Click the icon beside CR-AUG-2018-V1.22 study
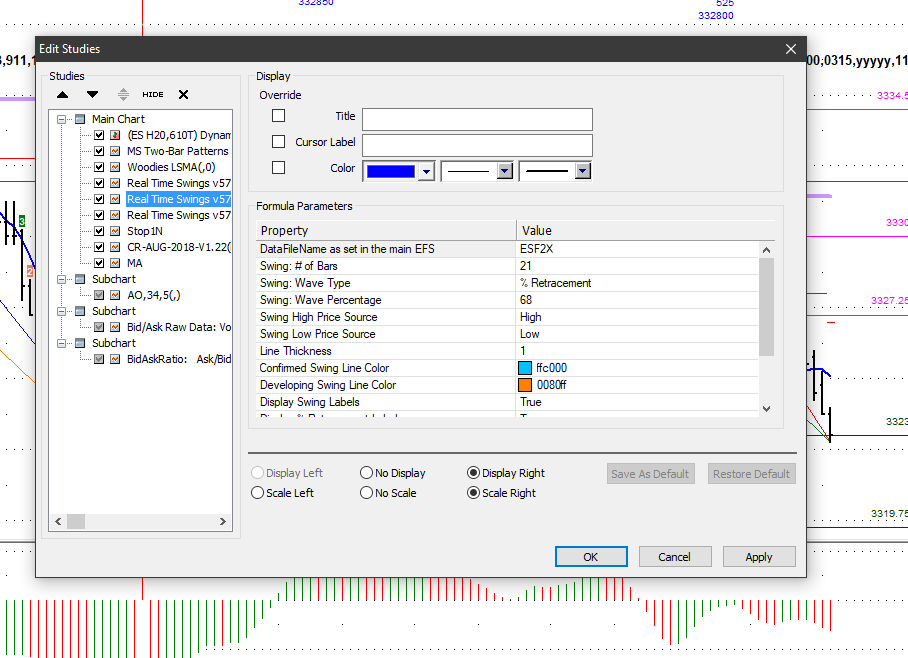Screen dimensions: 908x658 (115, 247)
